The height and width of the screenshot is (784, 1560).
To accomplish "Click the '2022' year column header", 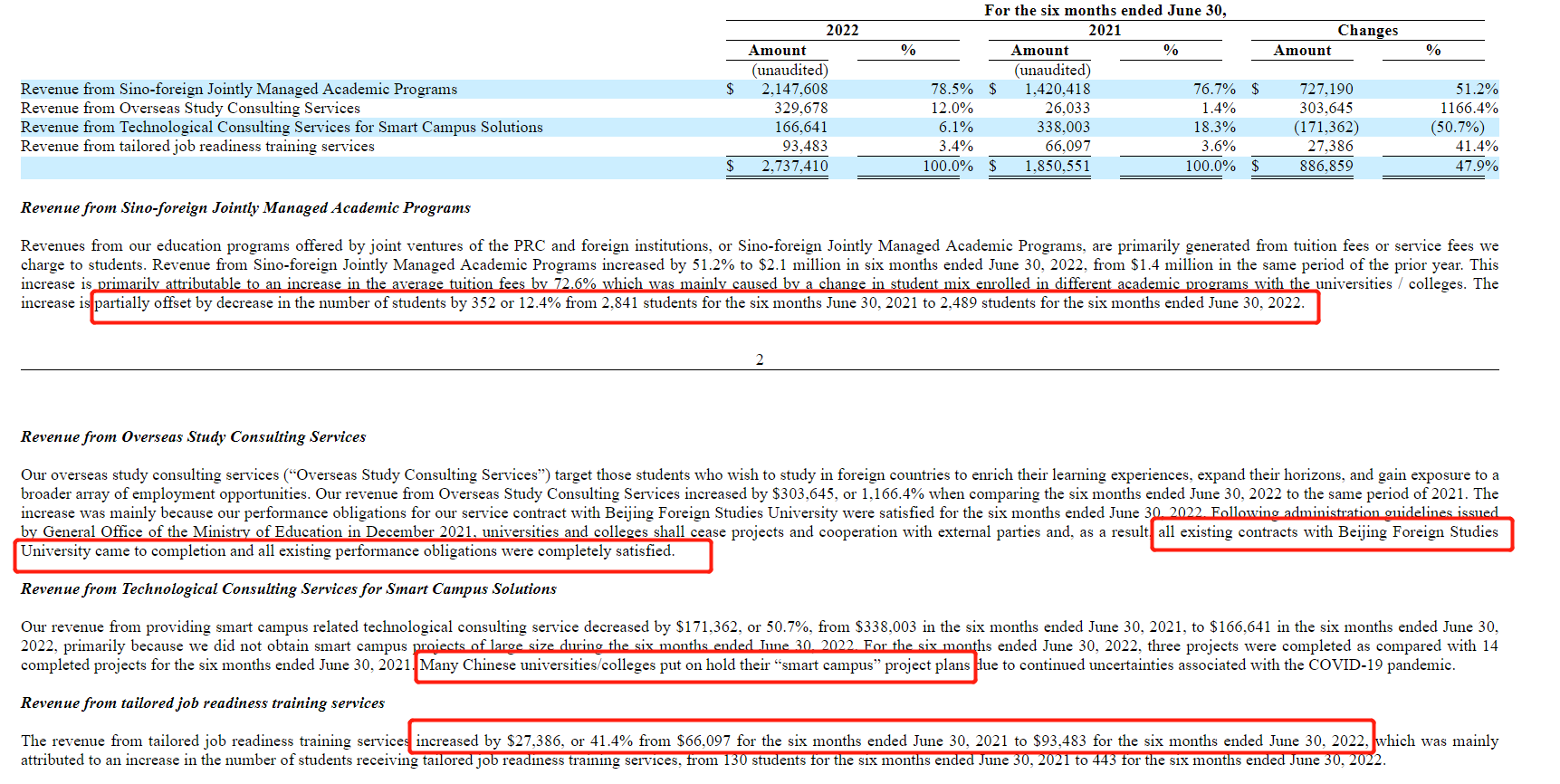I will (x=842, y=30).
